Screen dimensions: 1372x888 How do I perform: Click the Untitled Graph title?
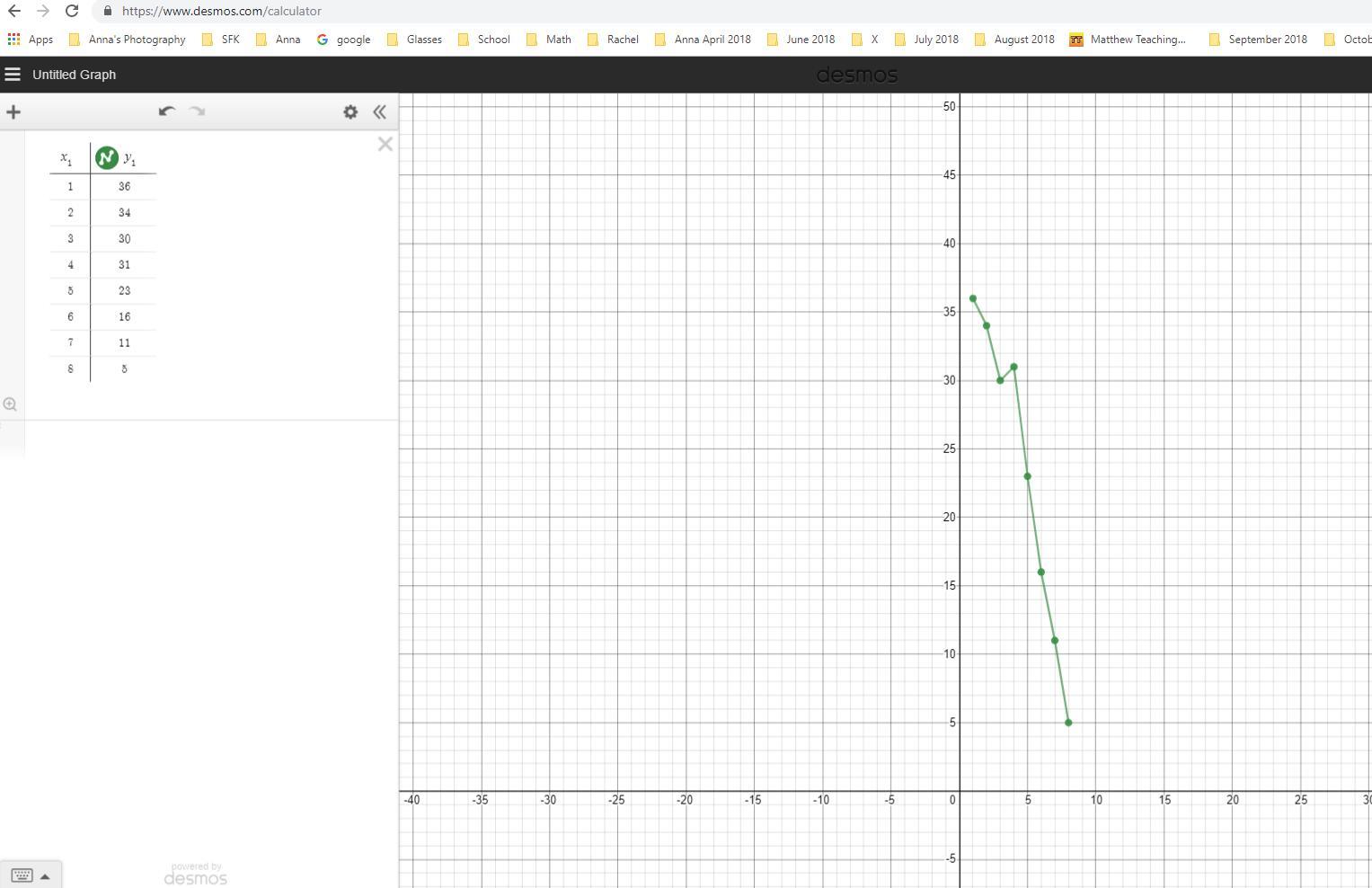tap(74, 75)
